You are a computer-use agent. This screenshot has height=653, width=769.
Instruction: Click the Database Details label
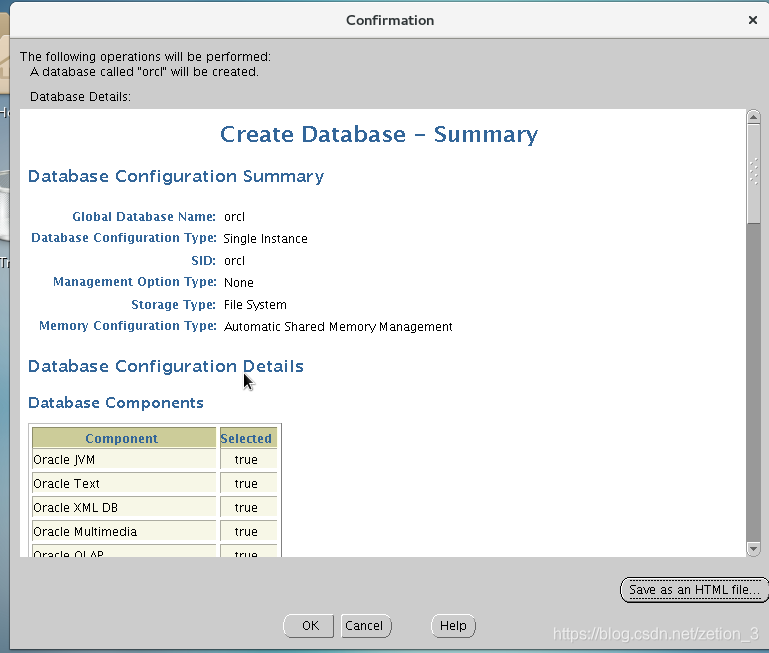tap(80, 97)
